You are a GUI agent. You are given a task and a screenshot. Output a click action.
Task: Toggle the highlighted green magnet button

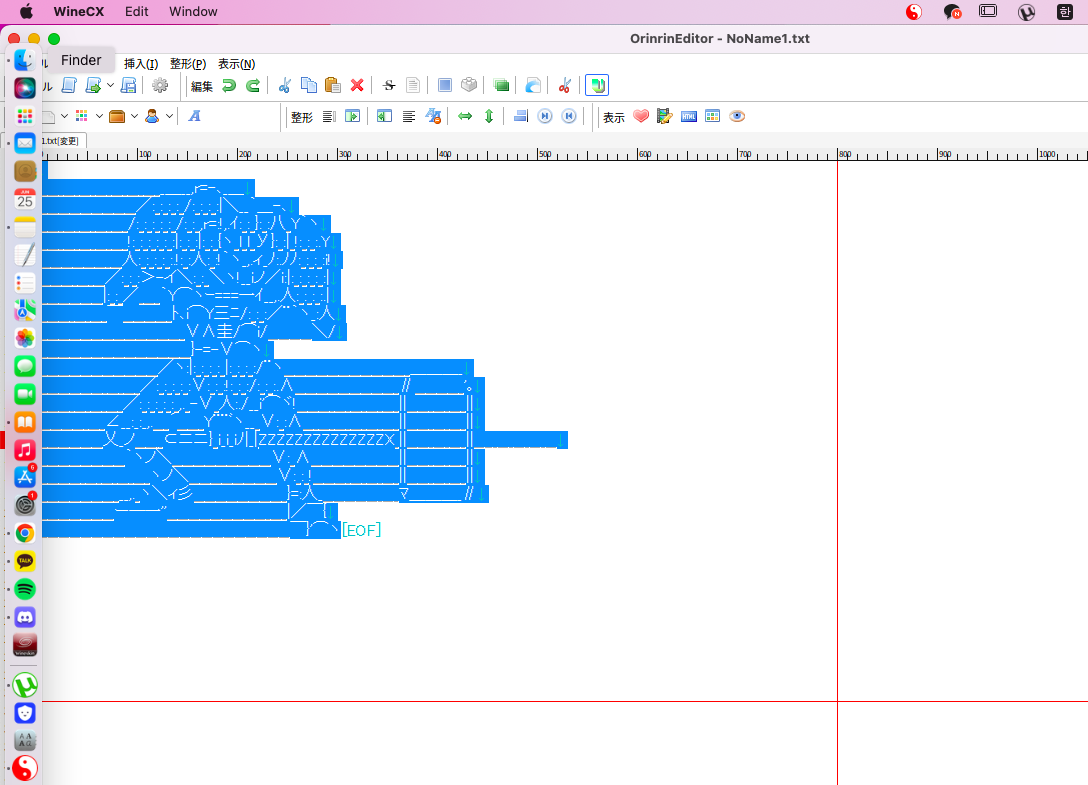pyautogui.click(x=596, y=86)
